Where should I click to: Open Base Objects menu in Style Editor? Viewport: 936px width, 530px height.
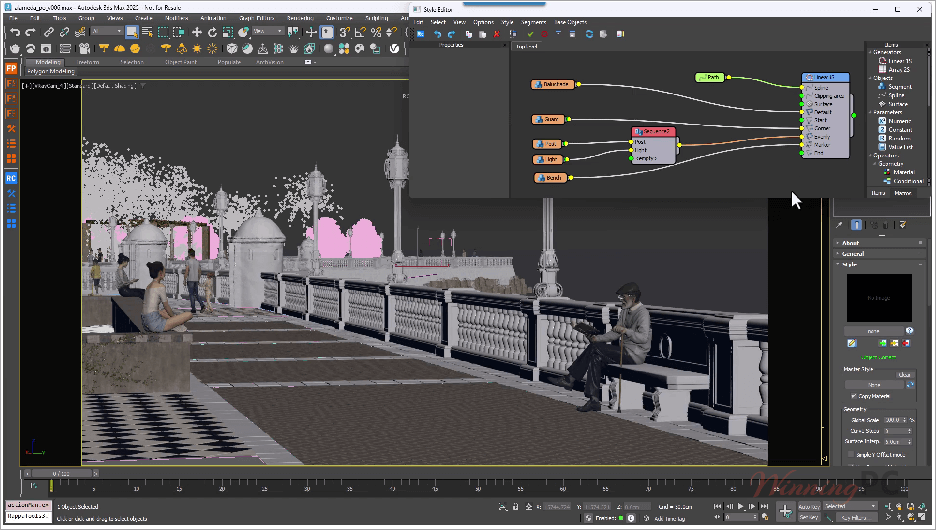click(x=570, y=22)
